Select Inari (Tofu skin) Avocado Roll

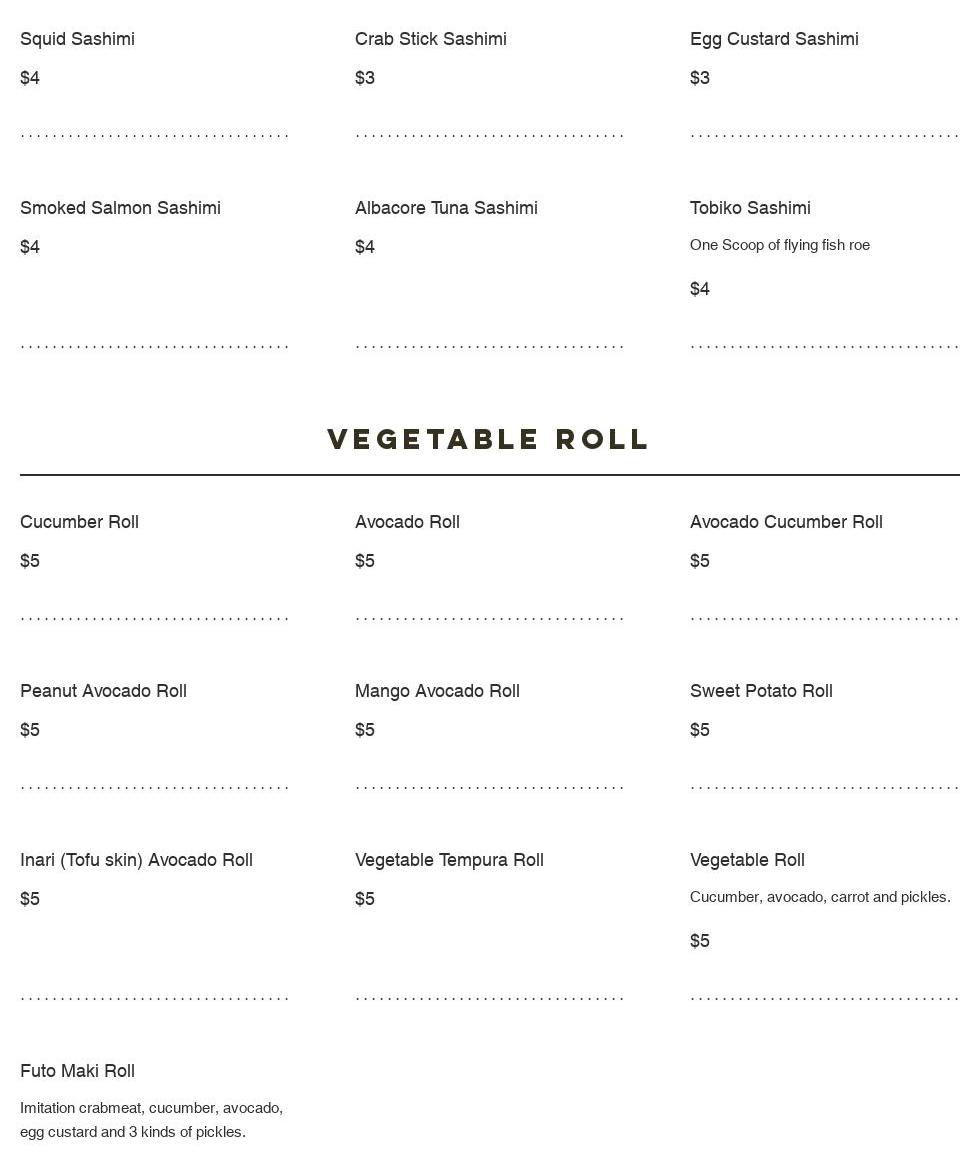pos(136,860)
